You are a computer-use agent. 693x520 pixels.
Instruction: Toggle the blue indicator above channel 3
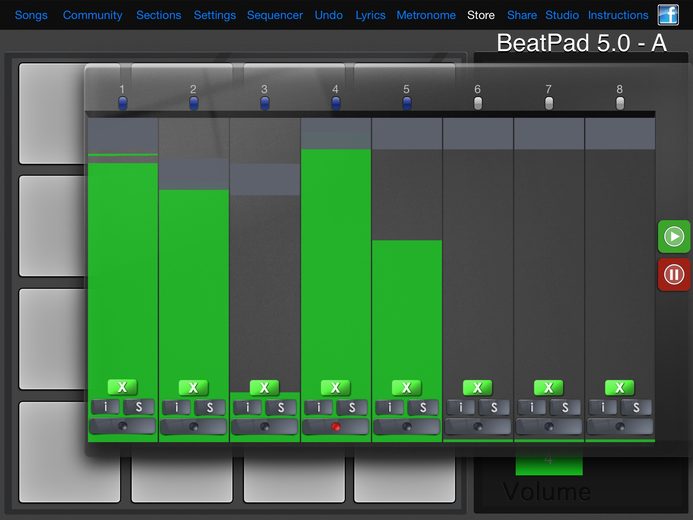click(264, 103)
